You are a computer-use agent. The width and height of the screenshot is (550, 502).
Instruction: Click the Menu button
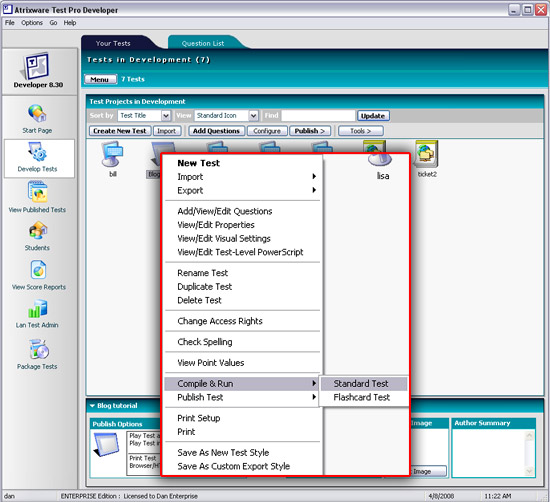[x=100, y=79]
